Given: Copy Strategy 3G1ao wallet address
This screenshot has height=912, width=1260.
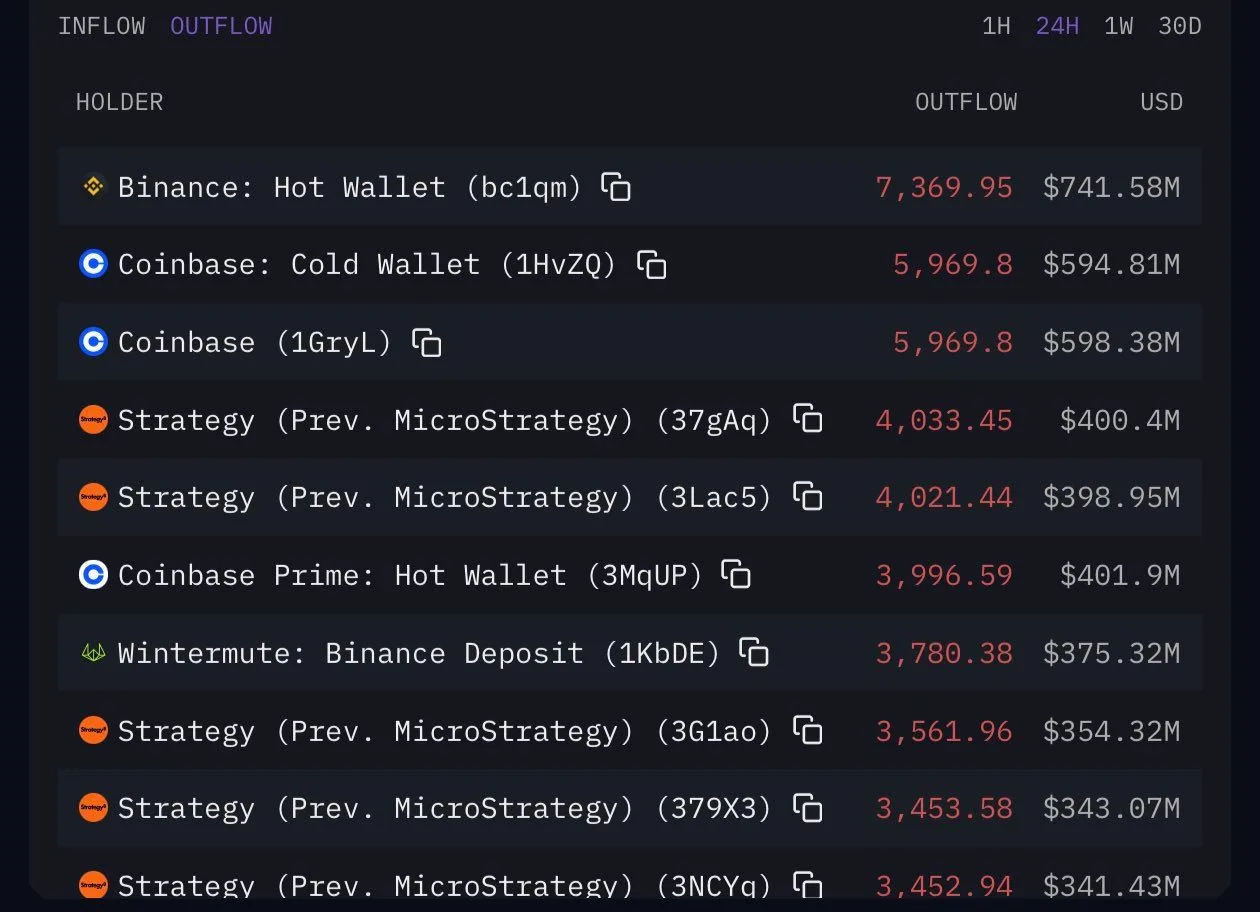Looking at the screenshot, I should click(807, 731).
